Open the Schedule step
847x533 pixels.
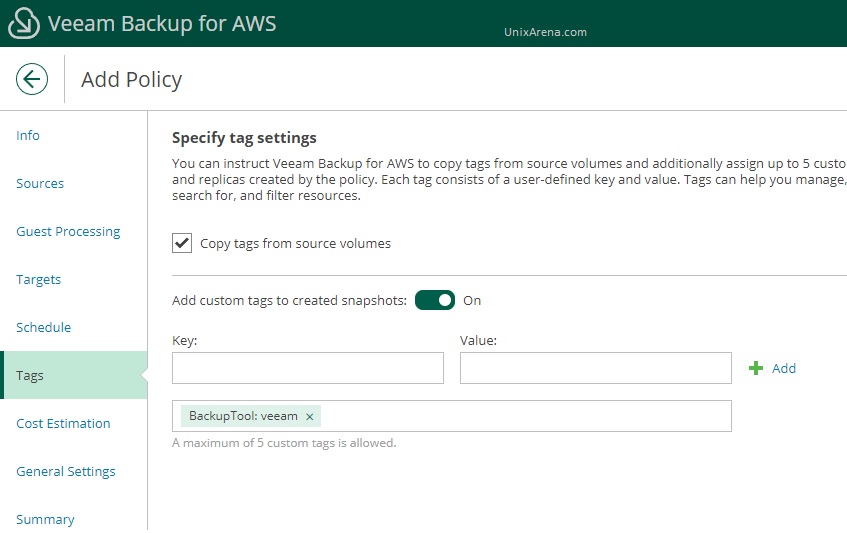(x=44, y=328)
